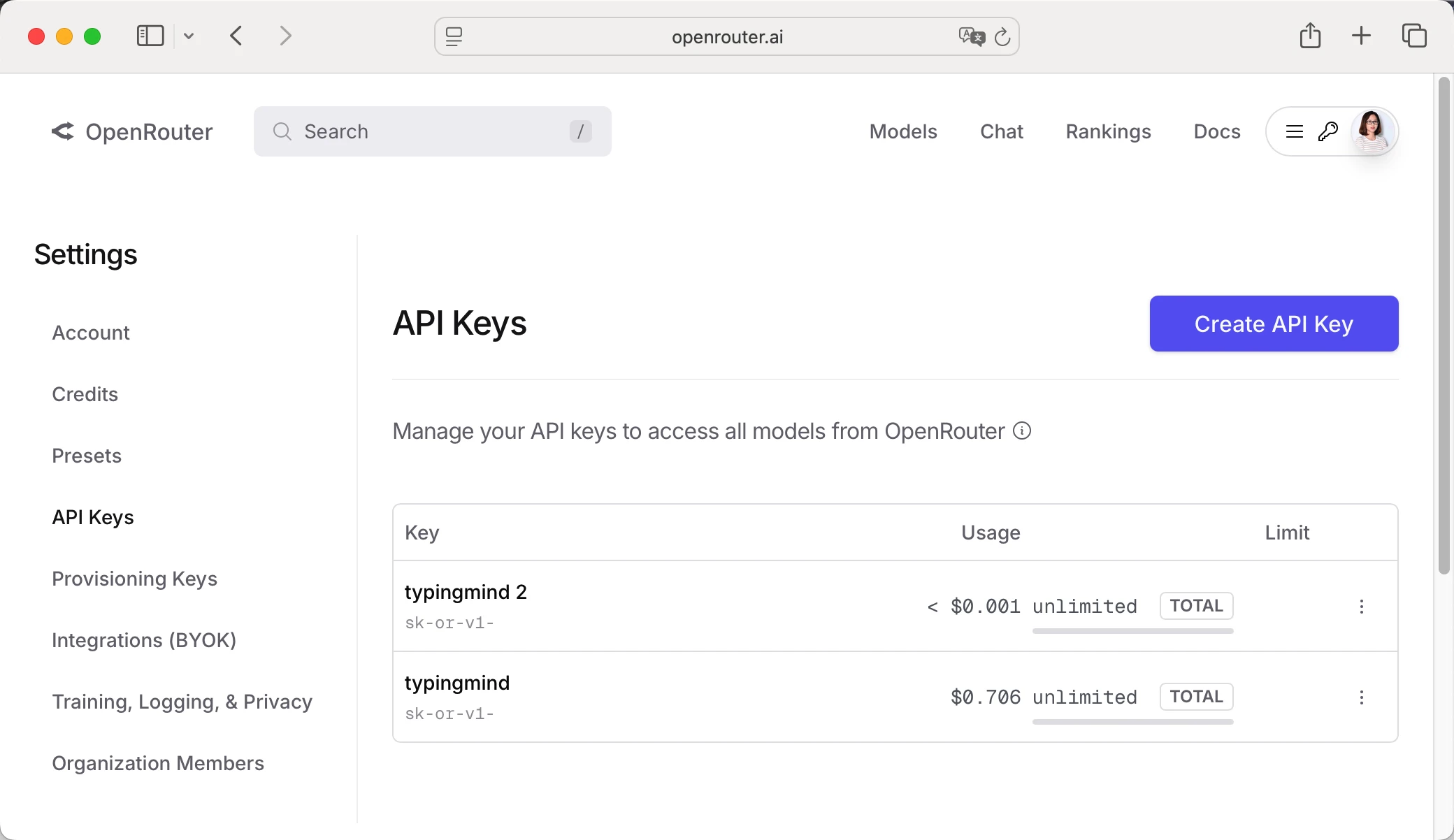Click the typingmind 2 usage limit bar

(1132, 631)
